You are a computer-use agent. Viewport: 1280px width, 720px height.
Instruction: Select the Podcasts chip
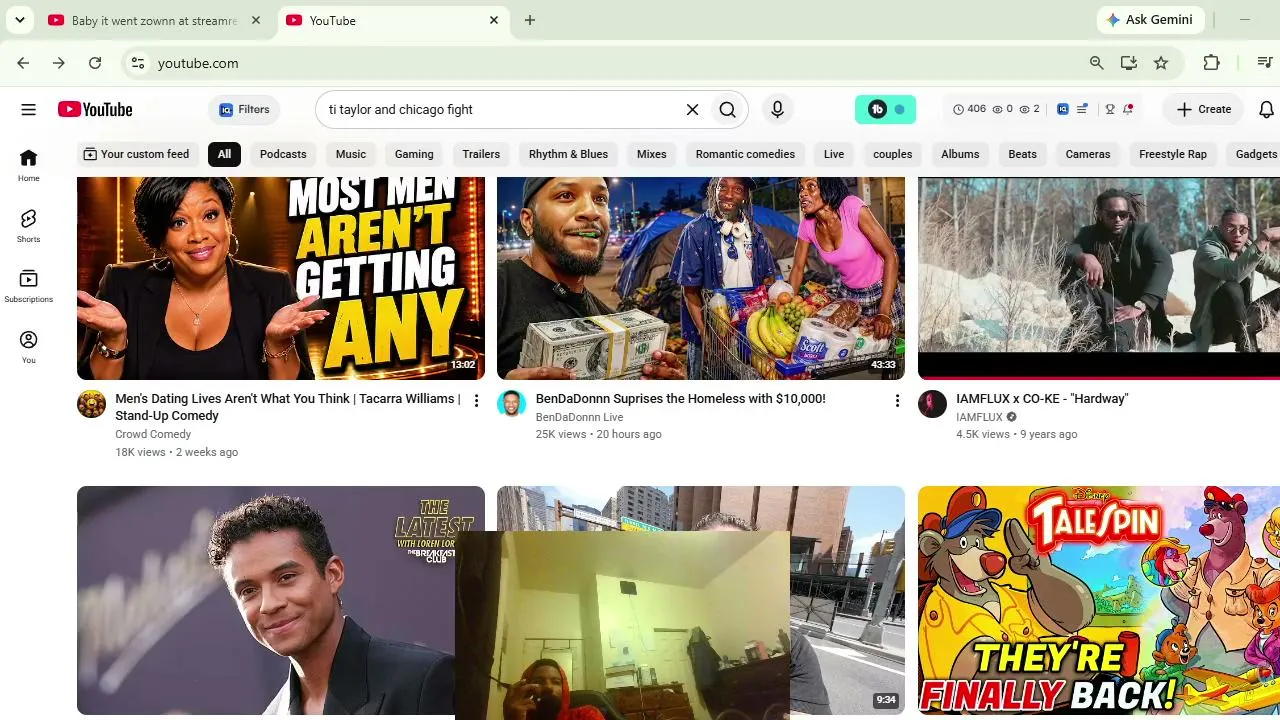(283, 154)
